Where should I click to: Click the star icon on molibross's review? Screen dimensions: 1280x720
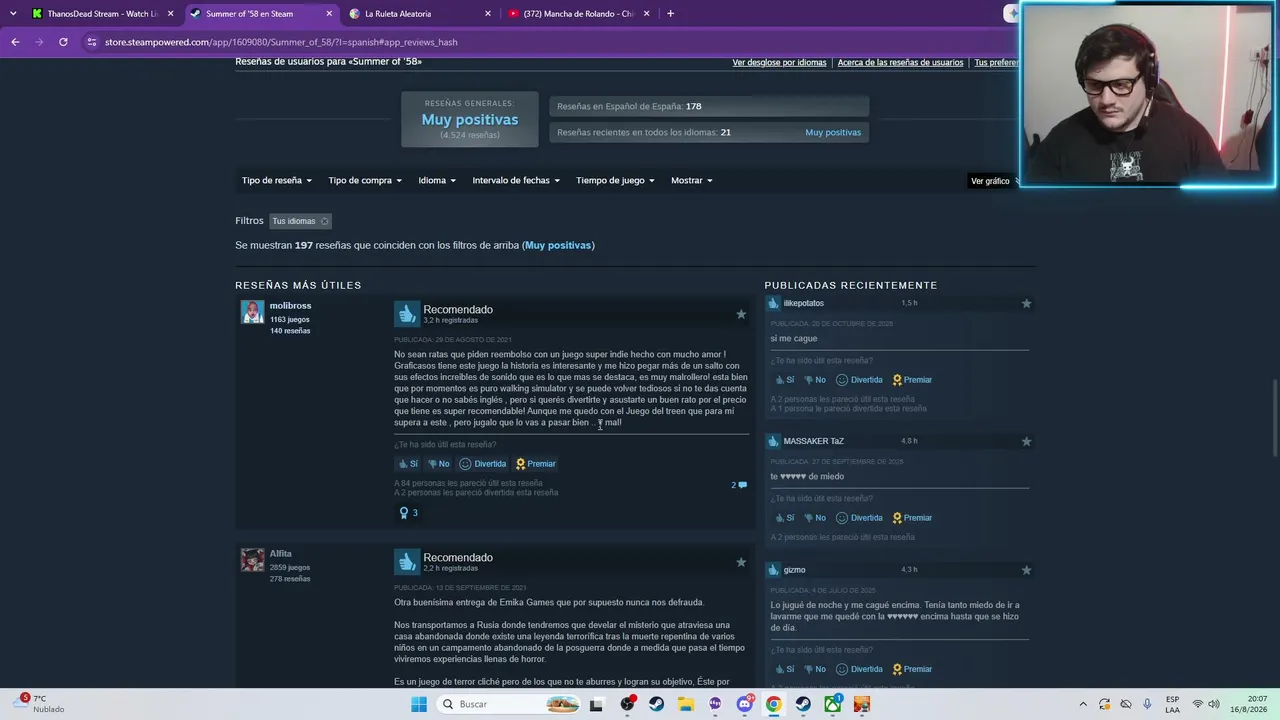[741, 314]
